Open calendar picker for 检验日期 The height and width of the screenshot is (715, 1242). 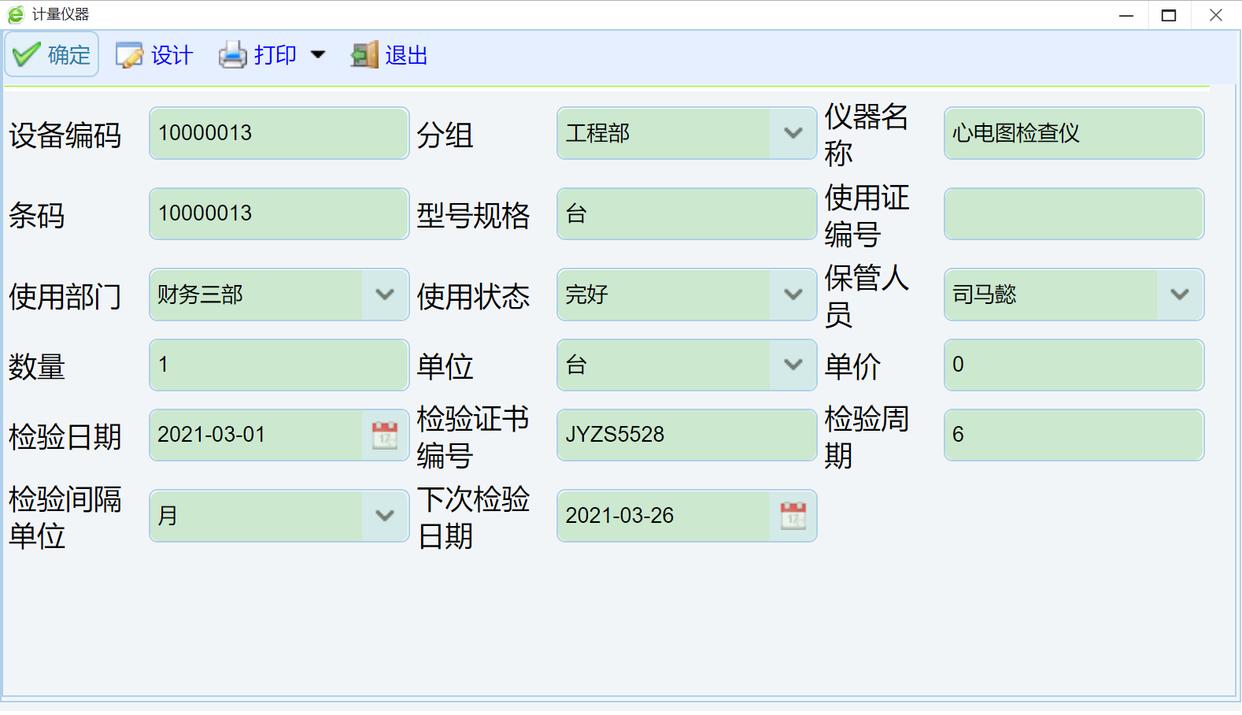[x=385, y=435]
